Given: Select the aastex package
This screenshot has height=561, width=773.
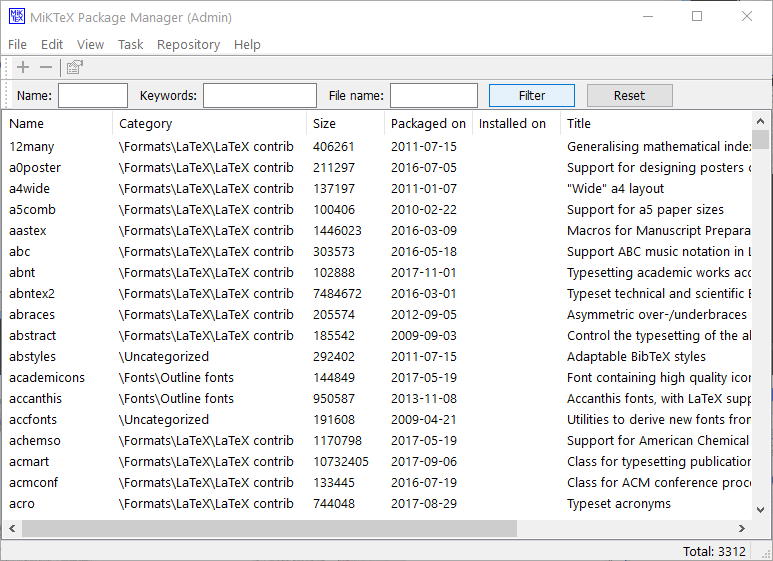Looking at the screenshot, I should [x=28, y=231].
